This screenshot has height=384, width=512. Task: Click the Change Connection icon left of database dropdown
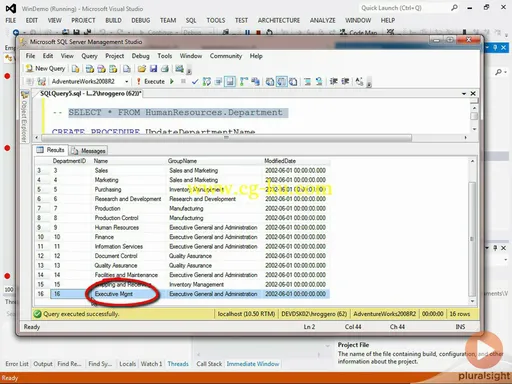point(42,82)
